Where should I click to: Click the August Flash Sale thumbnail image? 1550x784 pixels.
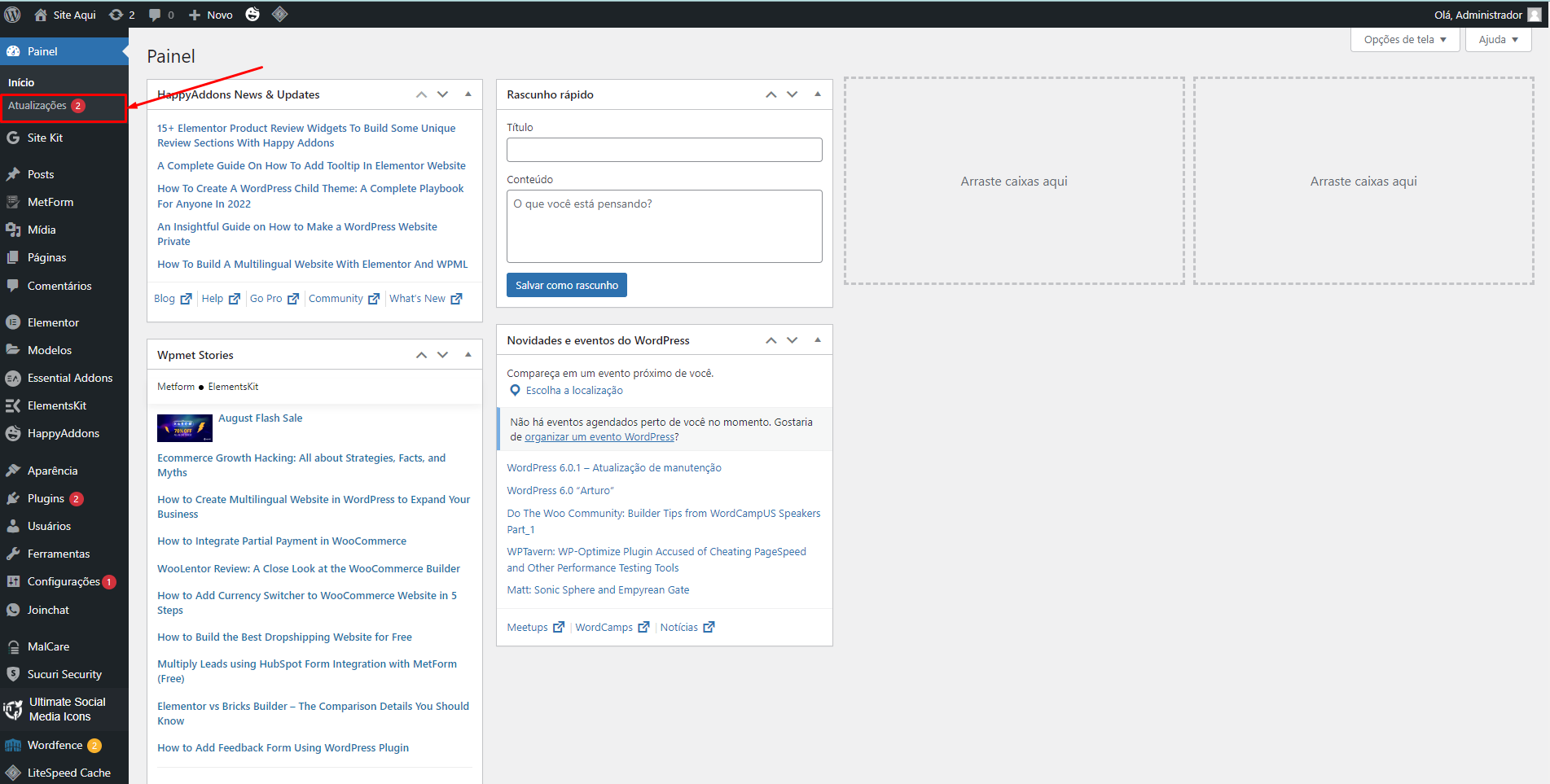(x=185, y=427)
